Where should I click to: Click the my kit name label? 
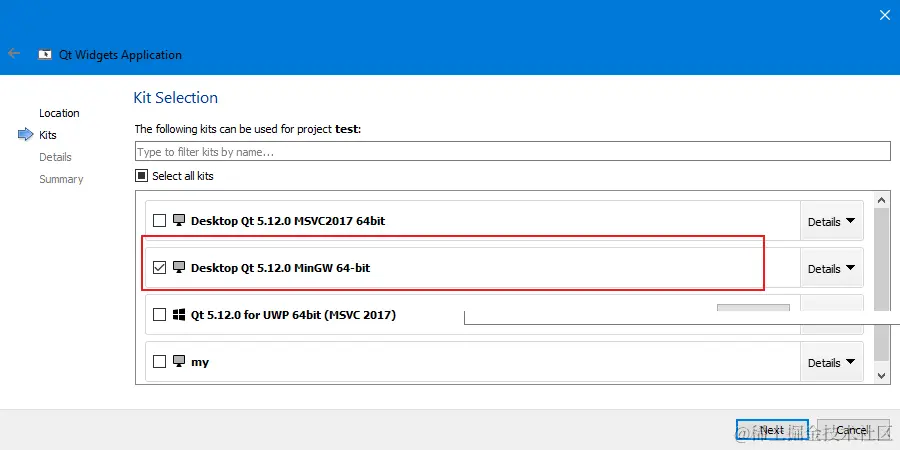coord(200,362)
